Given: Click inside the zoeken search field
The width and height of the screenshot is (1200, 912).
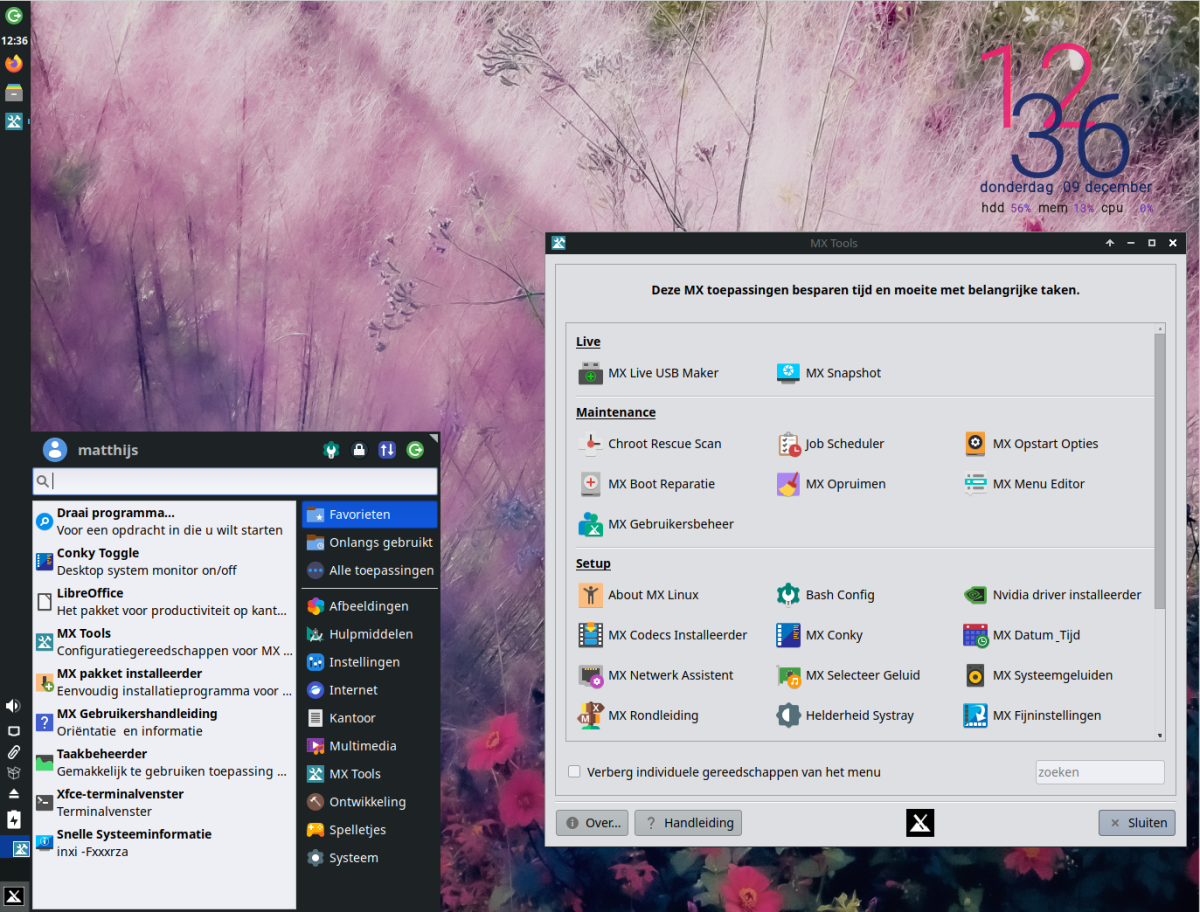Looking at the screenshot, I should 1098,771.
